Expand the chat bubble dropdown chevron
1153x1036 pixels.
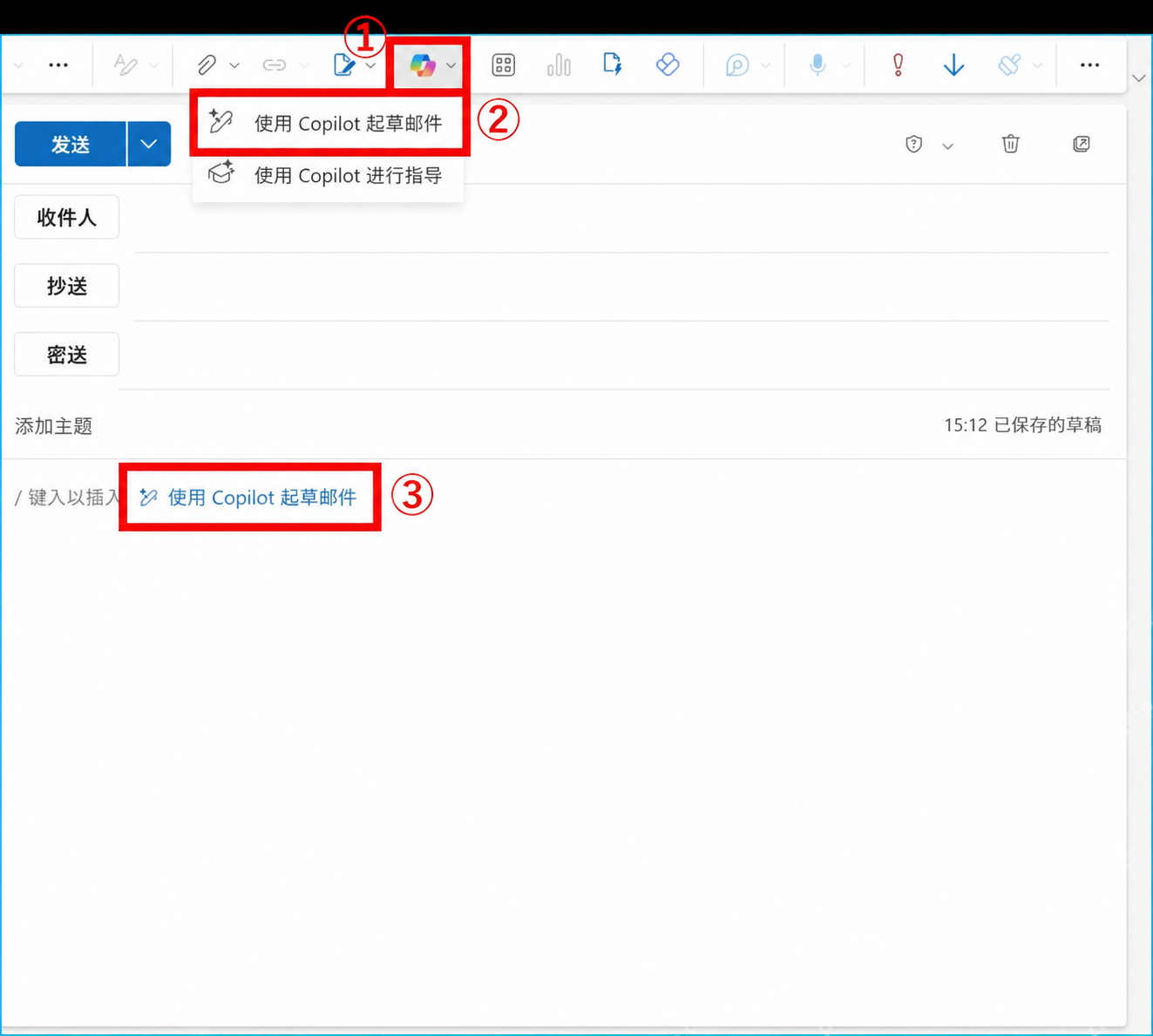[x=765, y=65]
